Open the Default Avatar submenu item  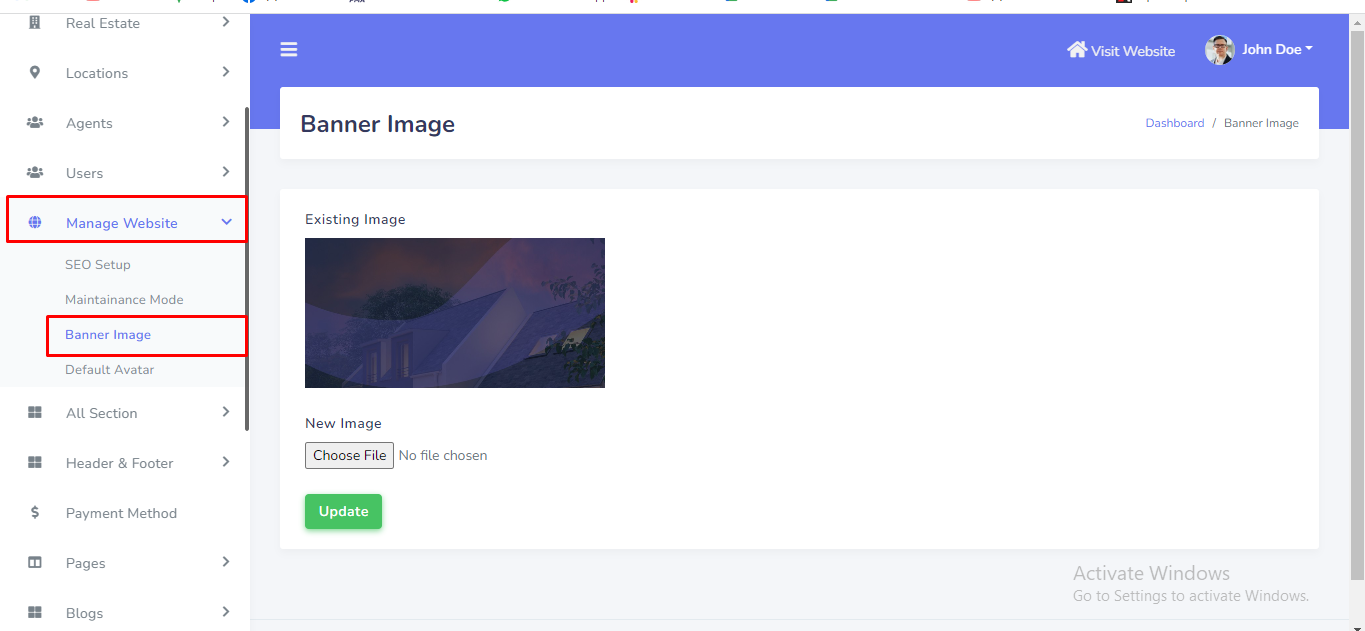click(x=110, y=370)
